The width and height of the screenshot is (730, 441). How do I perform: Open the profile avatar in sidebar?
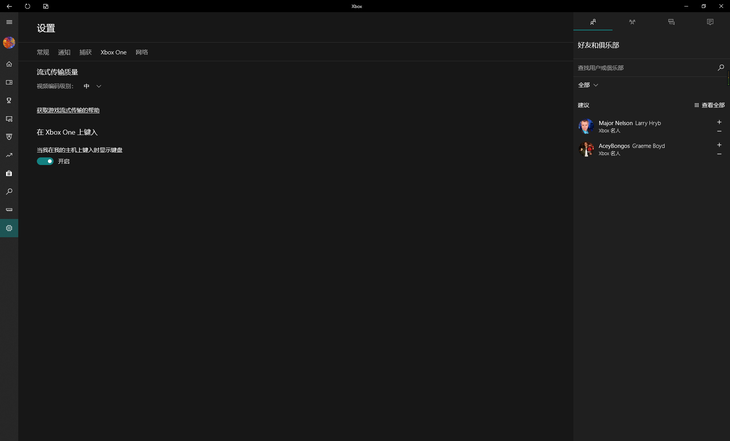click(9, 43)
